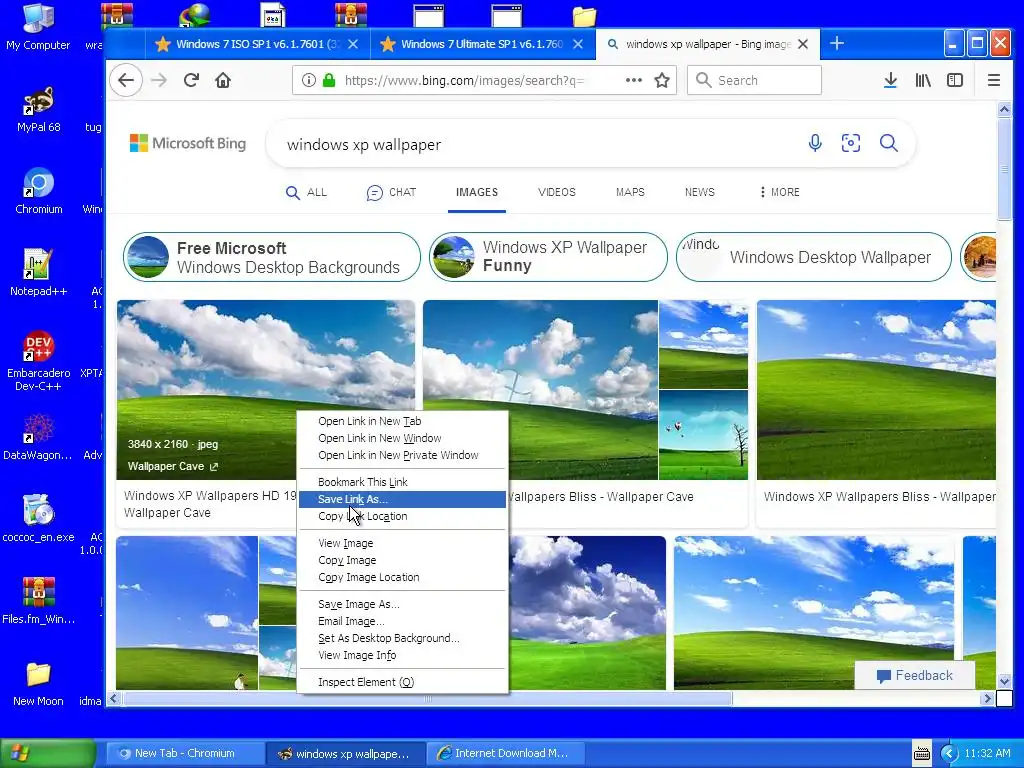Viewport: 1024px width, 768px height.
Task: Select Copy Image Location entry
Action: [x=402, y=577]
